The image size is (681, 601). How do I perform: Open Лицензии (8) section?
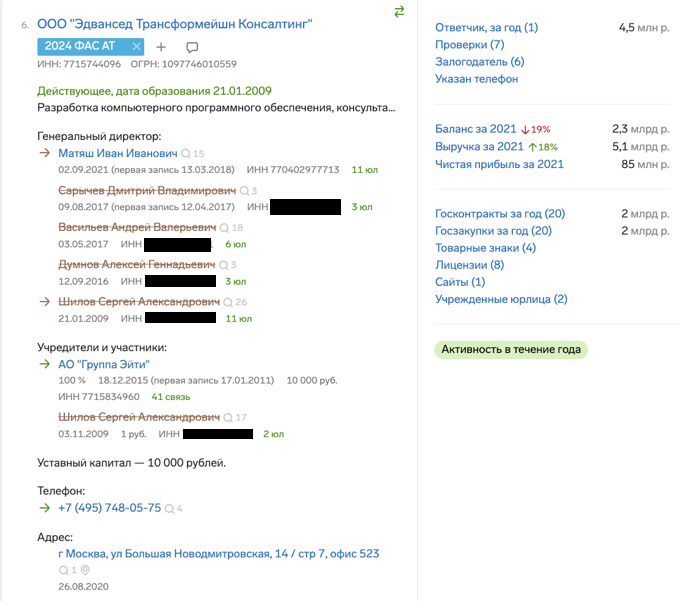469,265
